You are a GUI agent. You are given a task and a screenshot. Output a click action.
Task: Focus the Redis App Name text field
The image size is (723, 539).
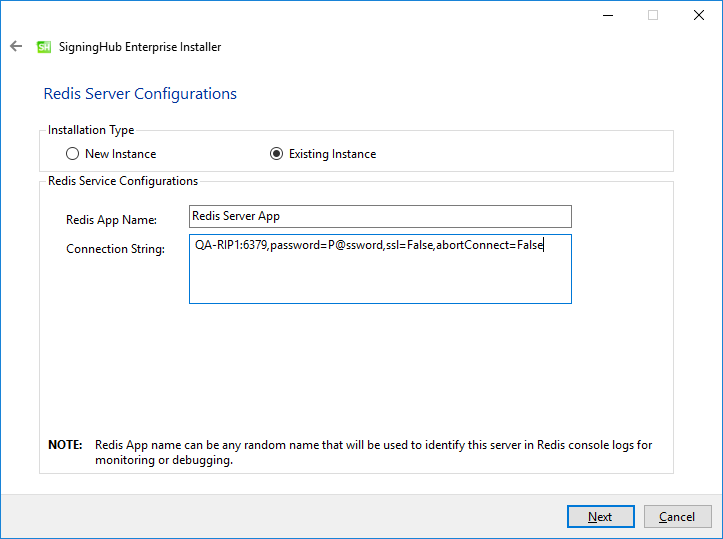click(380, 216)
